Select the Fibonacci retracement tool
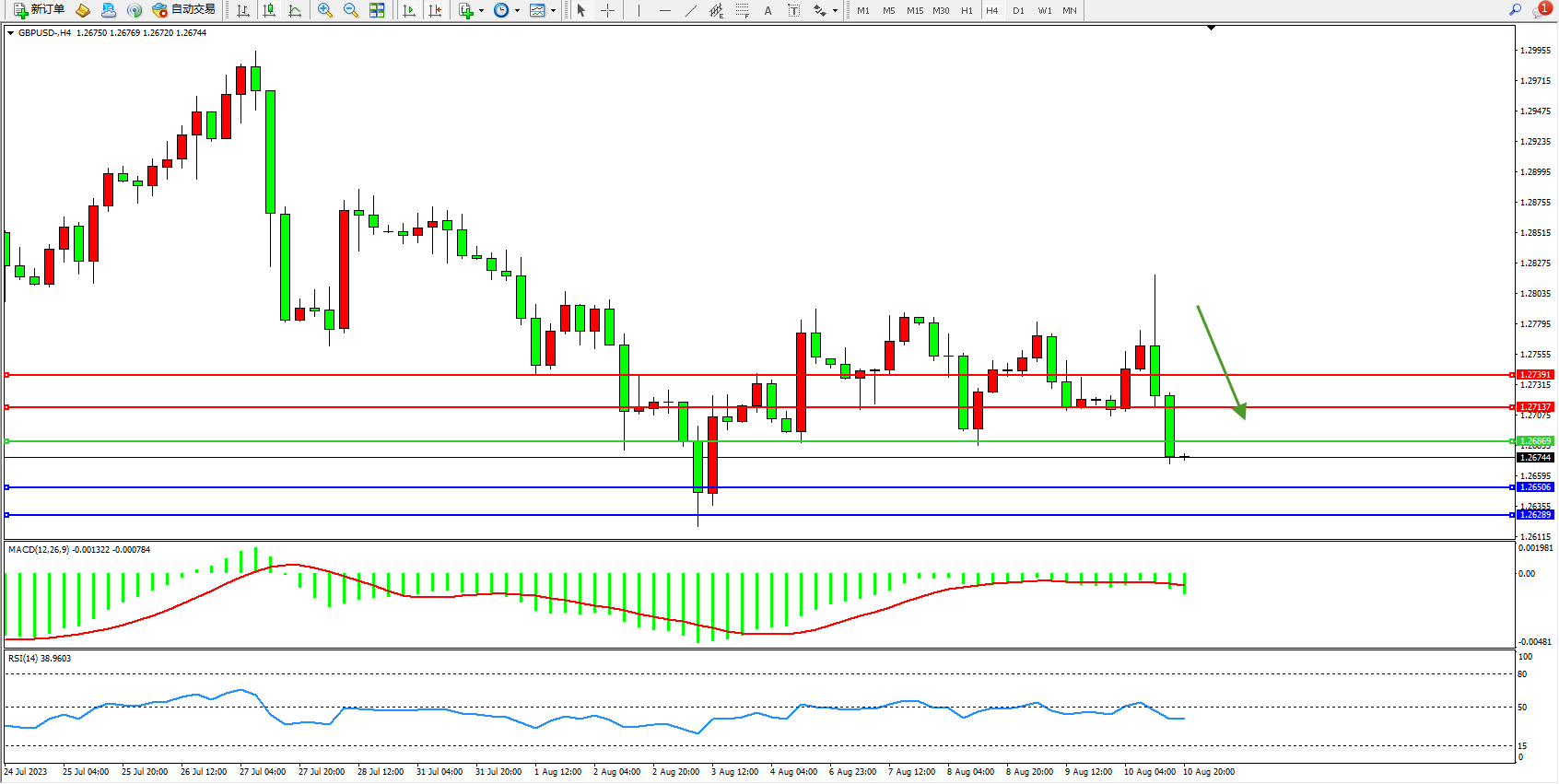Image resolution: width=1559 pixels, height=784 pixels. click(x=743, y=10)
